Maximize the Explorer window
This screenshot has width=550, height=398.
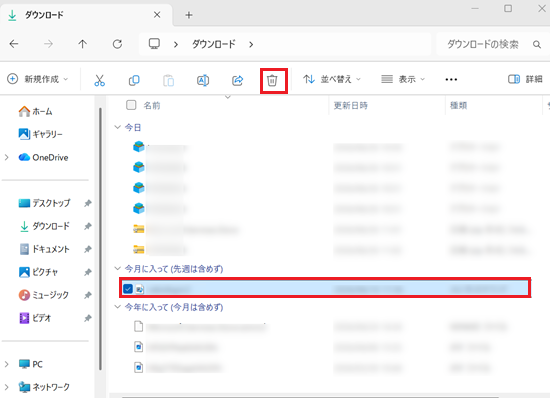point(508,8)
